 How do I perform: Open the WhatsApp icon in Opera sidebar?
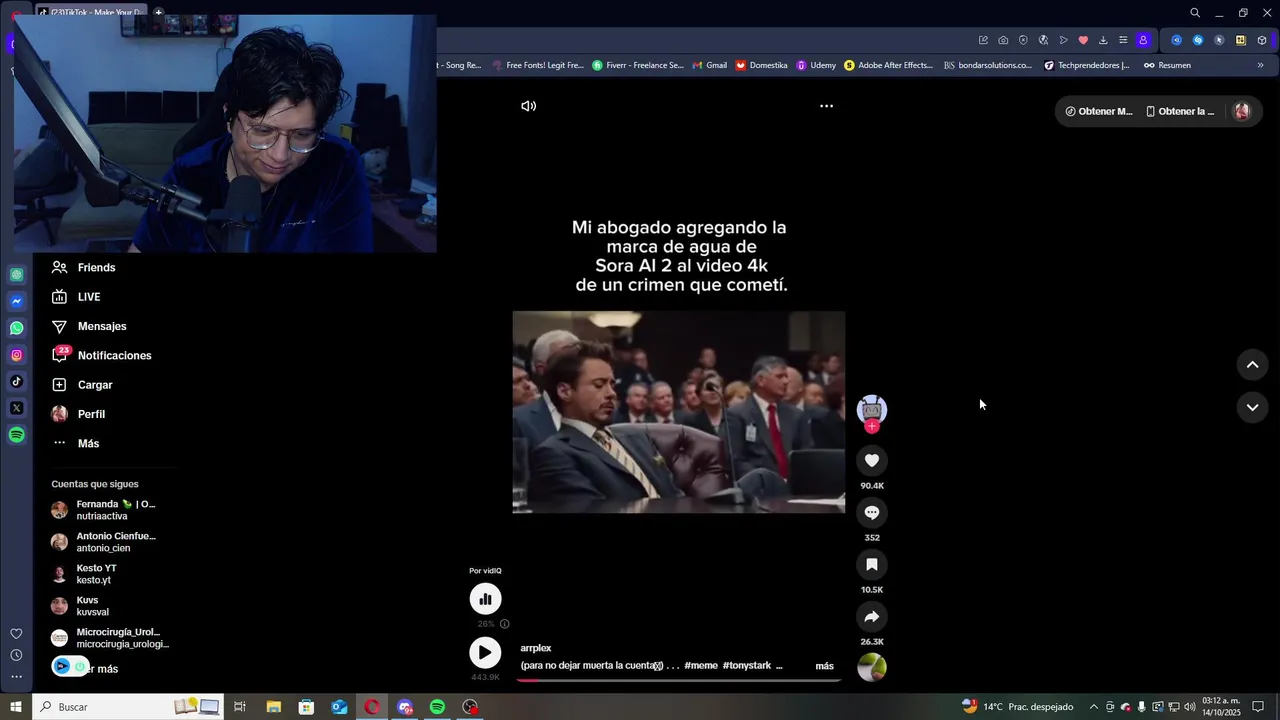[x=17, y=328]
